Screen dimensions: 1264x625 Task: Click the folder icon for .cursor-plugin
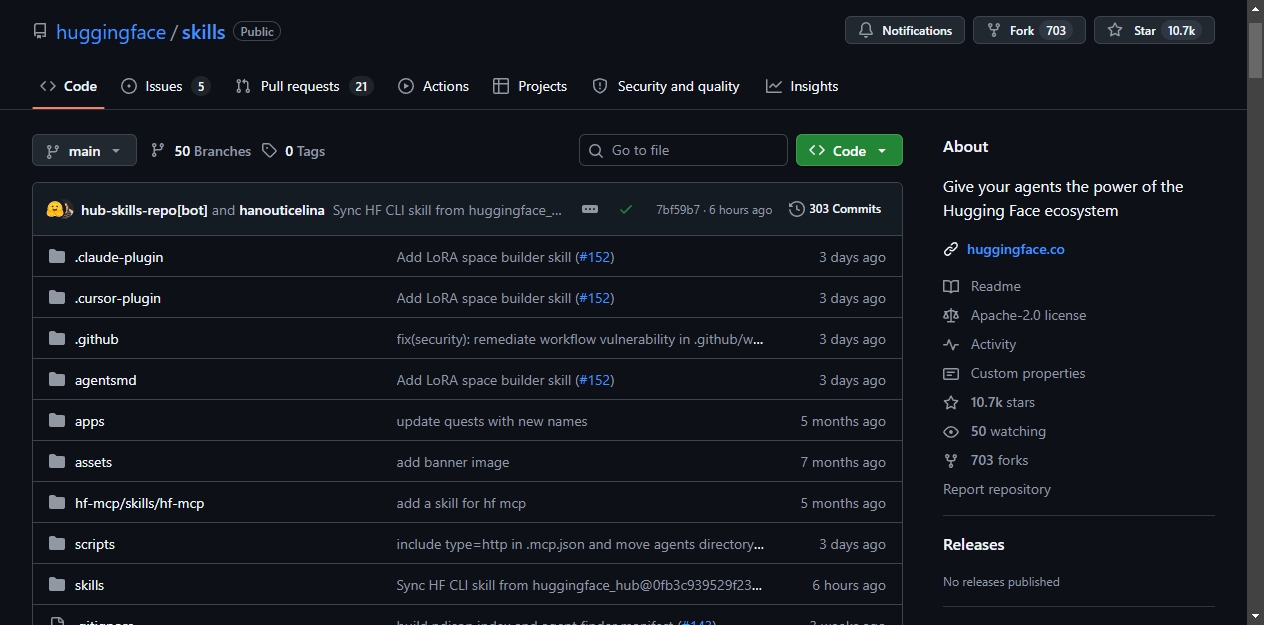tap(57, 298)
